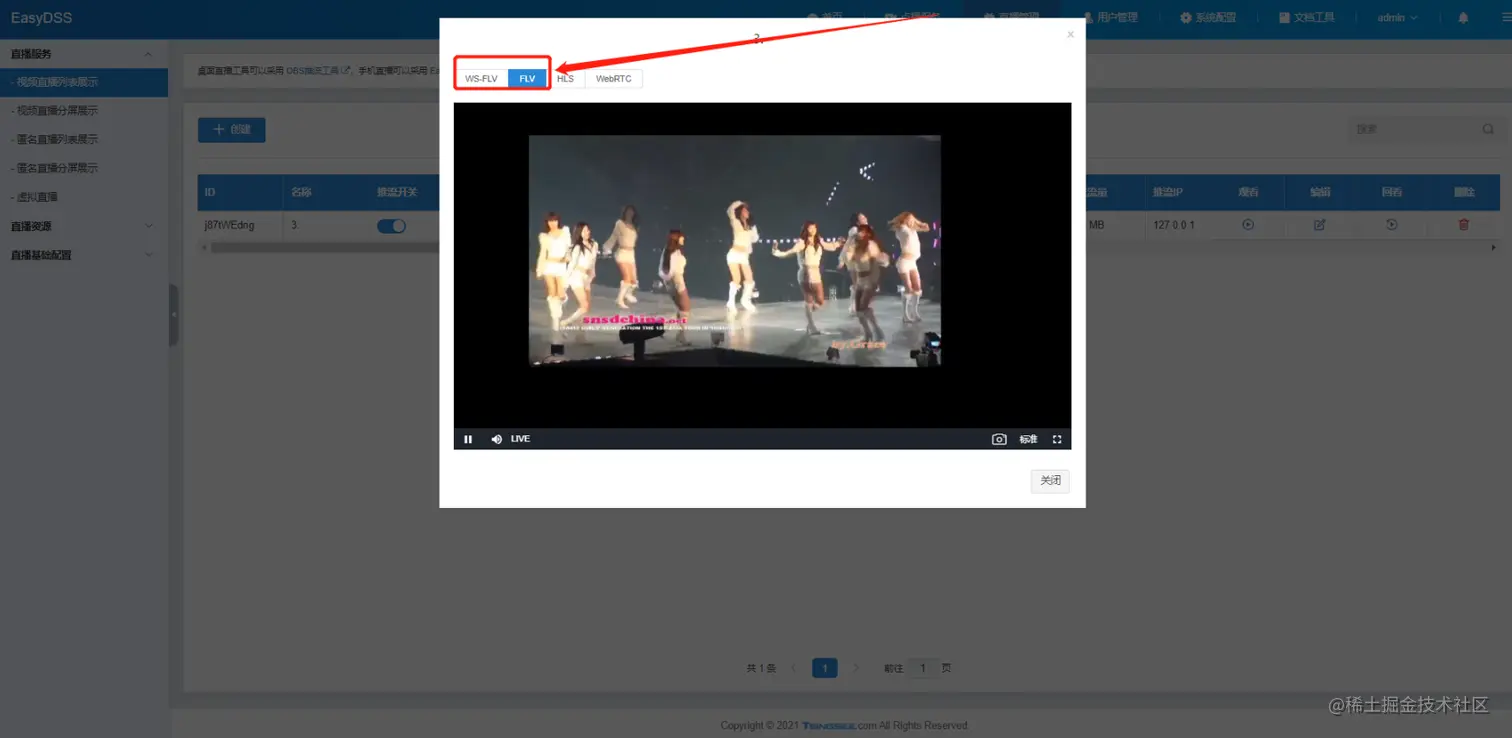Open 匿名直播分屏展示 in sidebar
This screenshot has height=738, width=1512.
84,168
